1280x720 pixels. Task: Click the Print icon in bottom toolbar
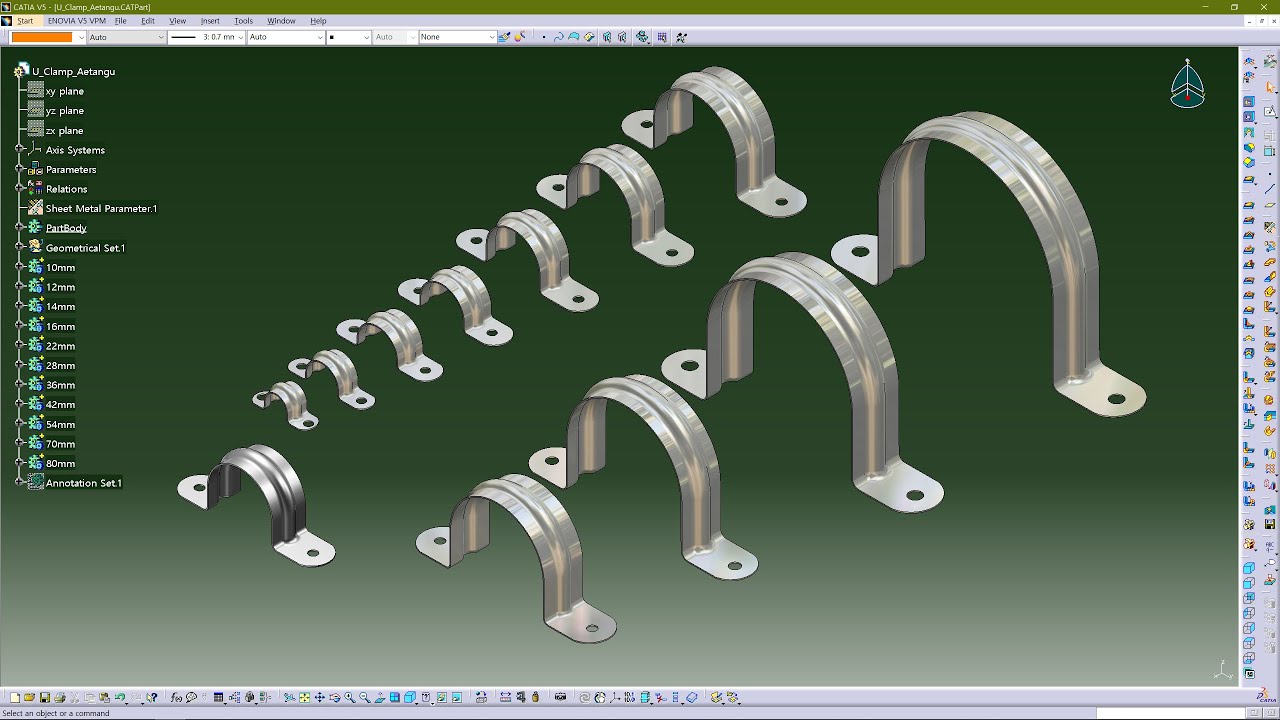60,697
